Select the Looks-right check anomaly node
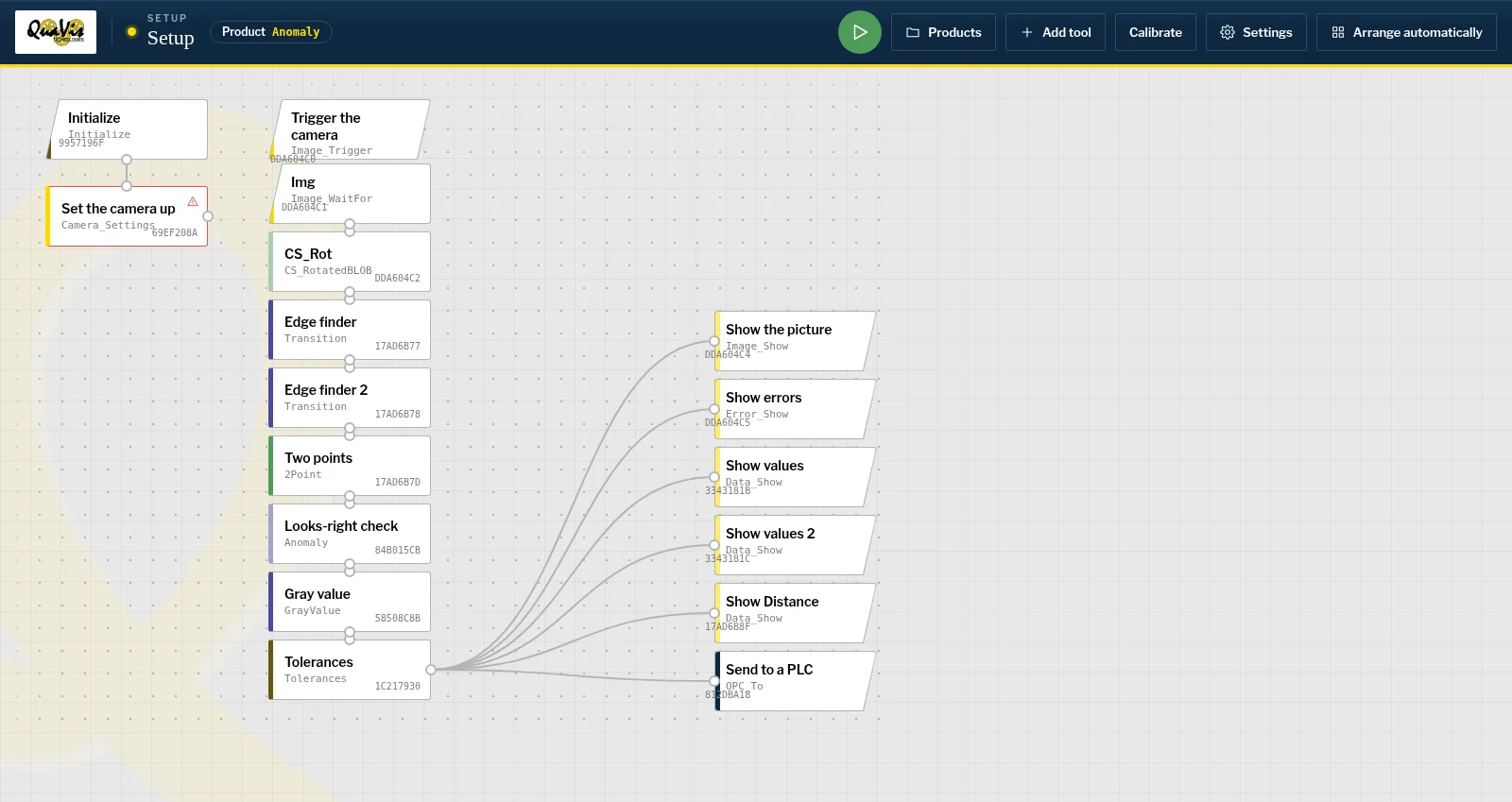 pos(350,534)
